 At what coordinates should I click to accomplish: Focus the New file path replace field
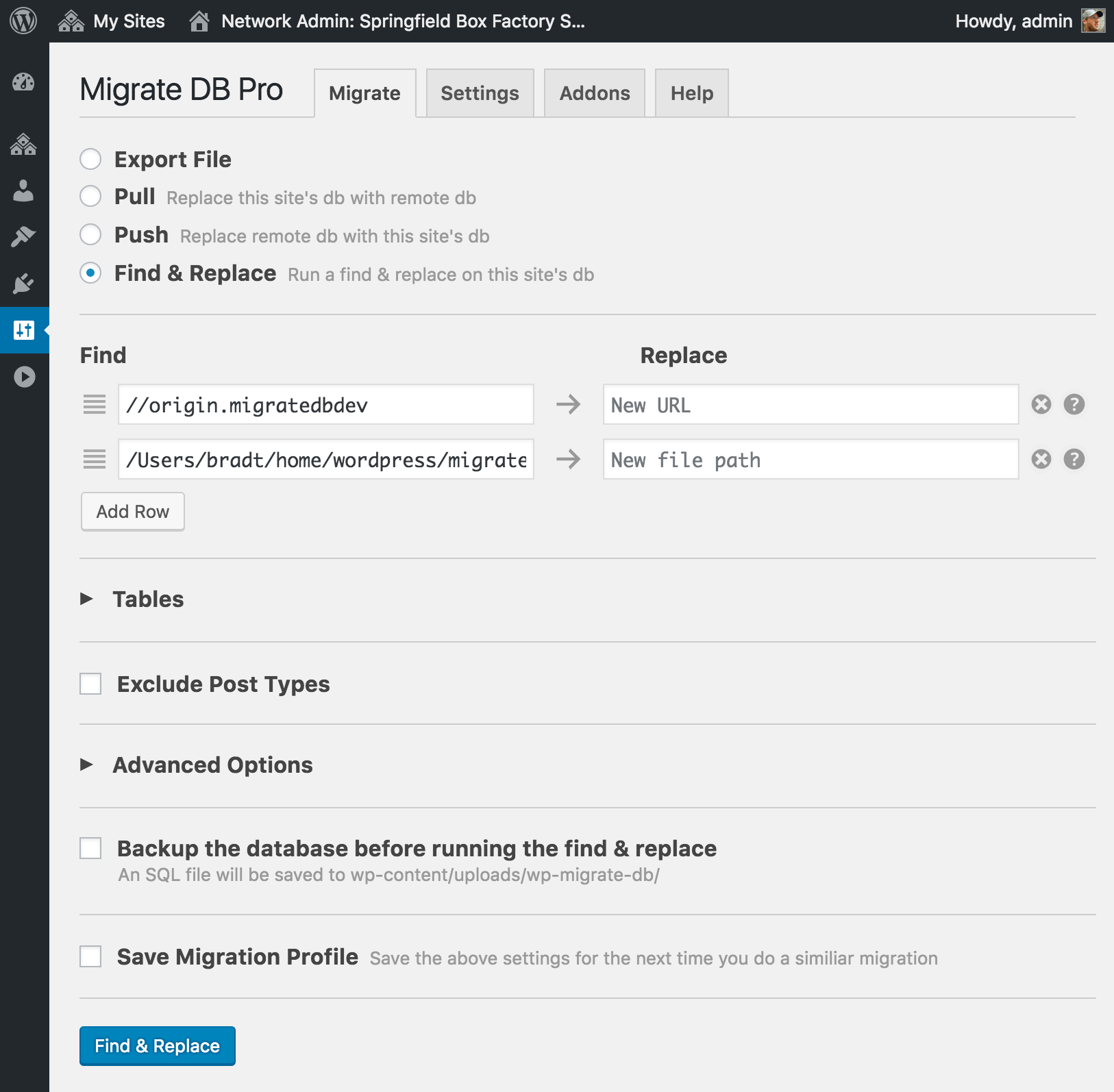811,459
